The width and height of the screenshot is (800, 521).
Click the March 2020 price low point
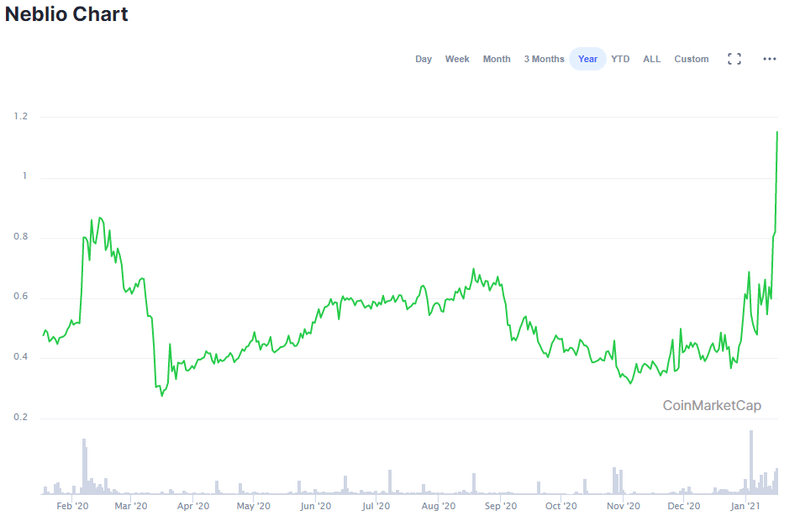162,395
